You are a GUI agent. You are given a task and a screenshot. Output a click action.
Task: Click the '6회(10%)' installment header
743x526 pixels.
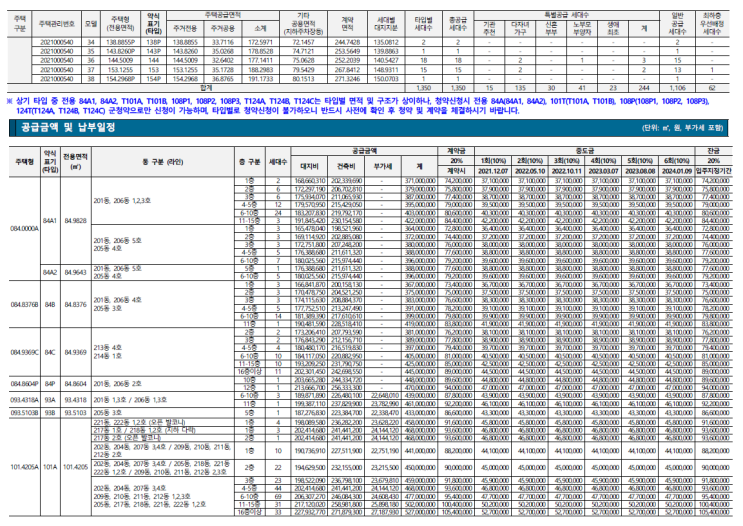[x=677, y=161]
